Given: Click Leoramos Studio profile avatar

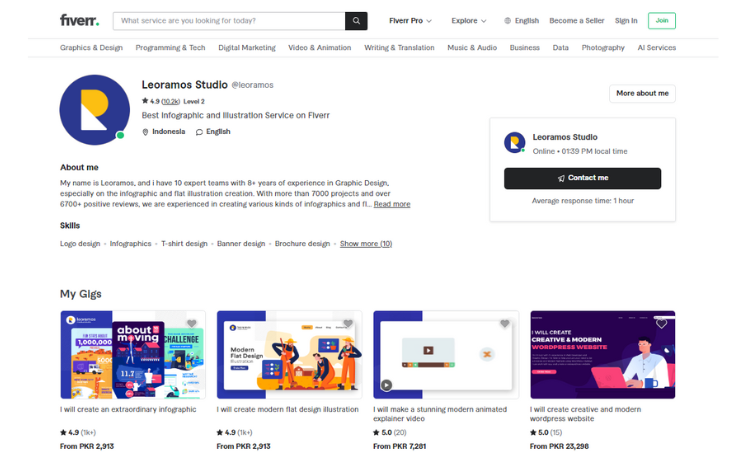Looking at the screenshot, I should pos(93,110).
